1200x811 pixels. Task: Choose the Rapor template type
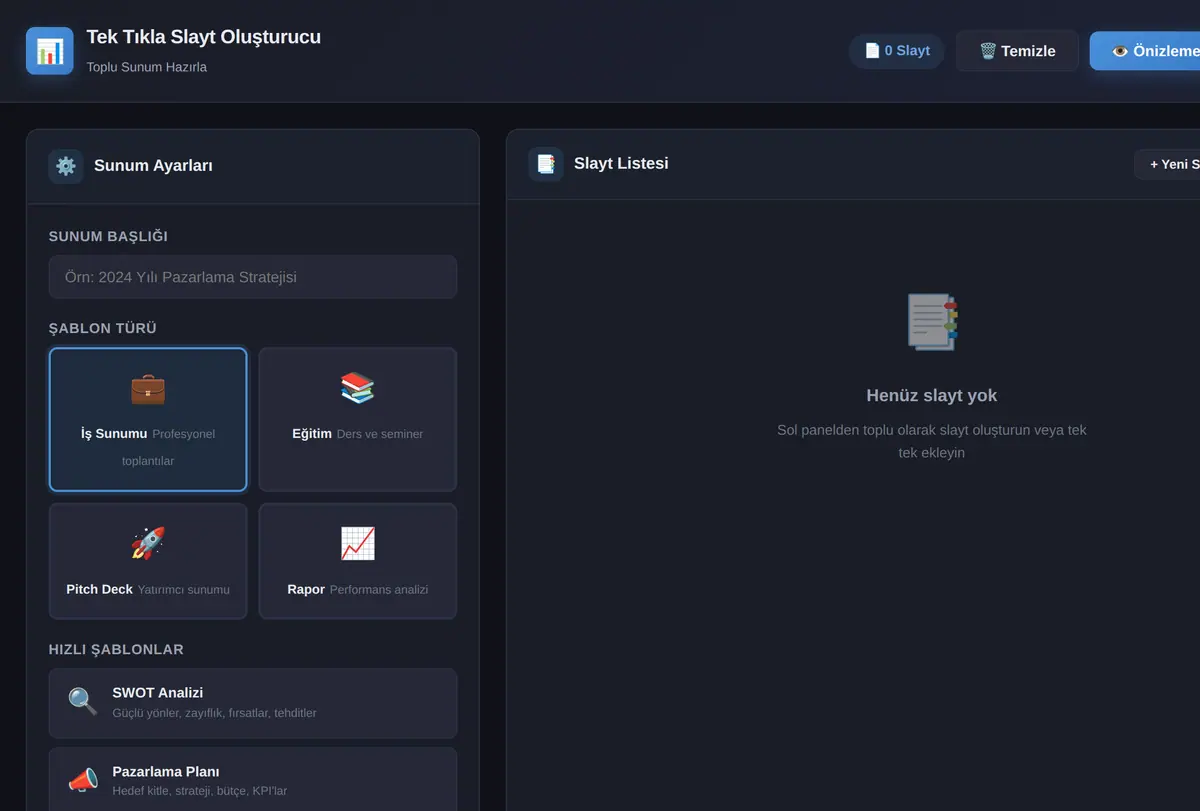[358, 561]
